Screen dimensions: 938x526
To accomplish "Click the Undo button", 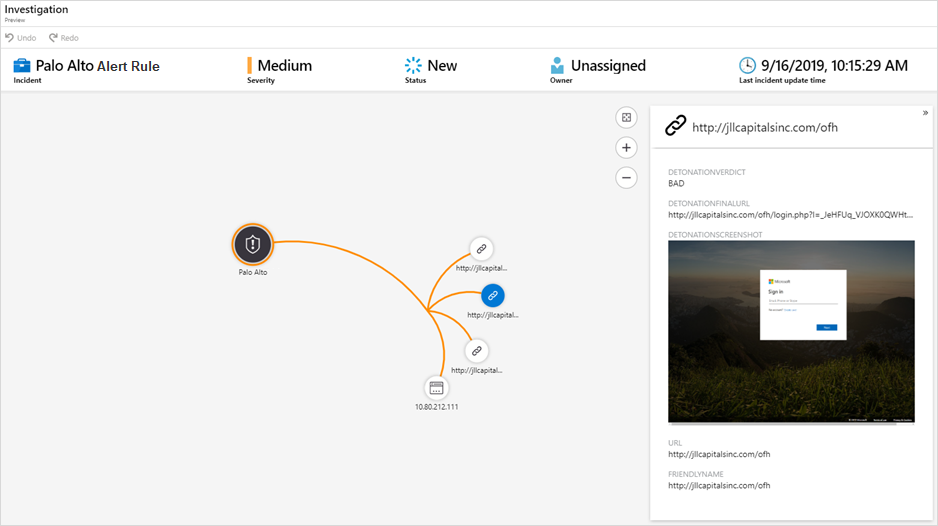I will [20, 38].
